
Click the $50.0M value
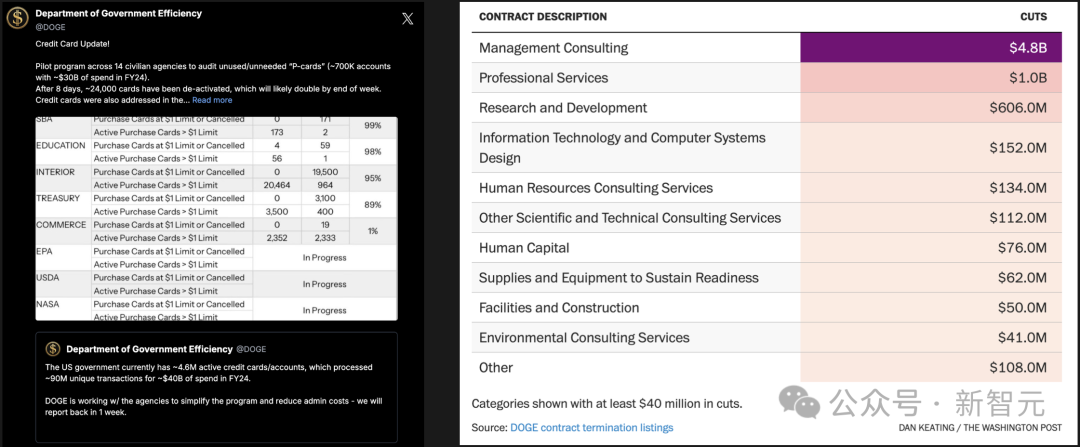tap(1022, 308)
